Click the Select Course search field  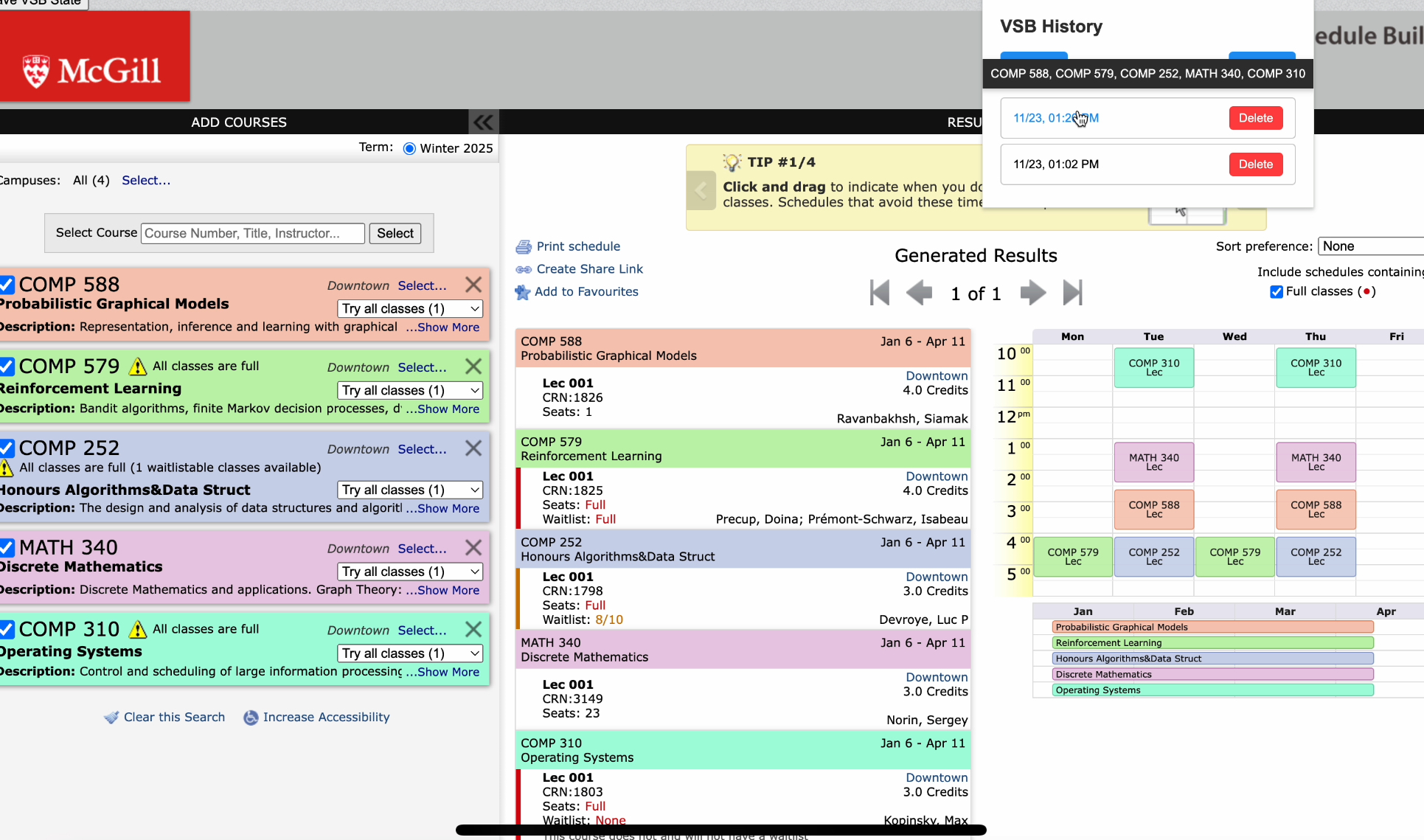point(253,233)
